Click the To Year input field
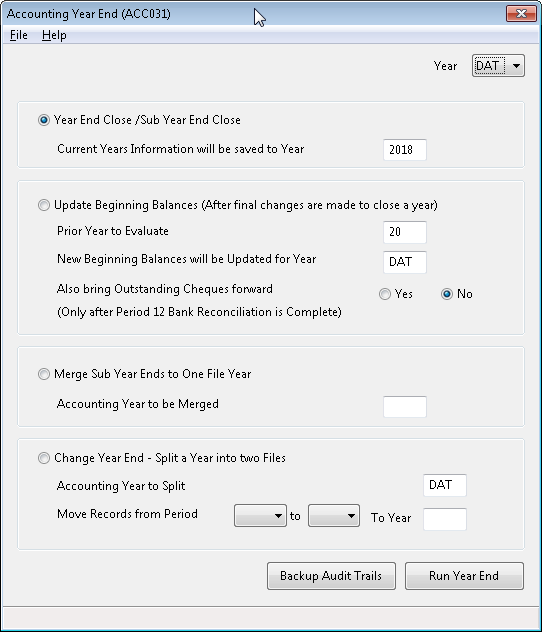 point(445,519)
